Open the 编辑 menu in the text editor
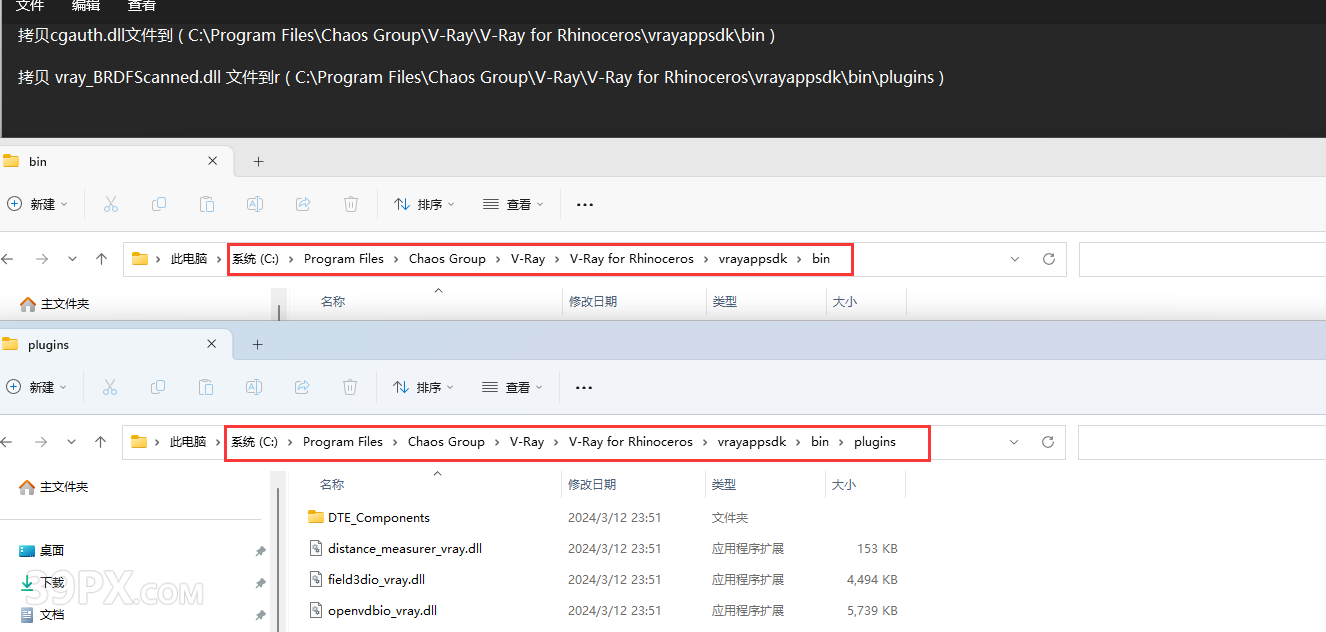 (x=86, y=7)
